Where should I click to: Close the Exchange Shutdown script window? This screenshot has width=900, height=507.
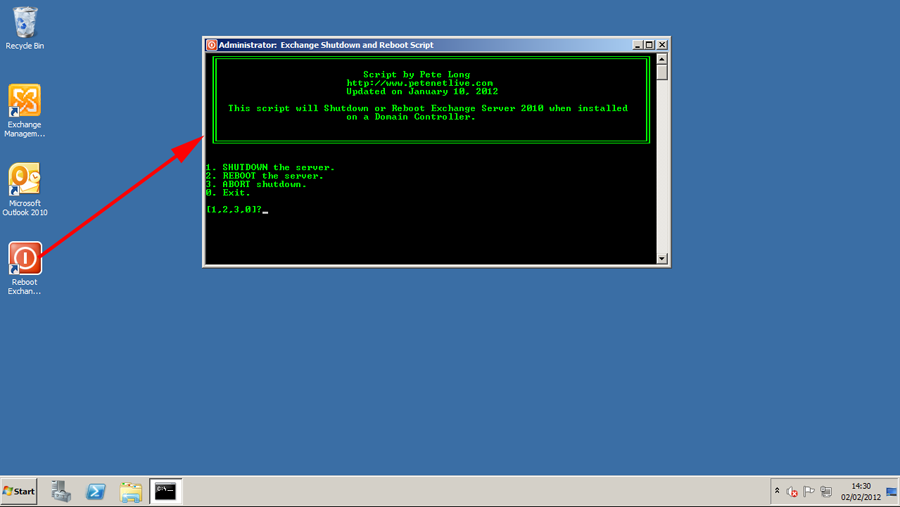[662, 45]
